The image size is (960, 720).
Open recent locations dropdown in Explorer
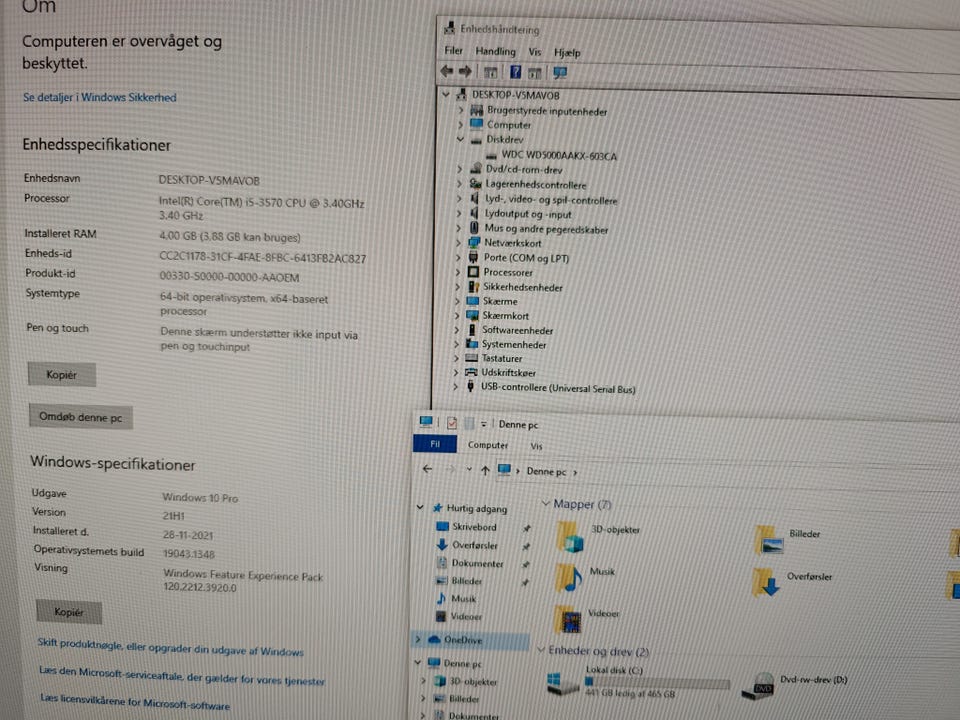469,470
